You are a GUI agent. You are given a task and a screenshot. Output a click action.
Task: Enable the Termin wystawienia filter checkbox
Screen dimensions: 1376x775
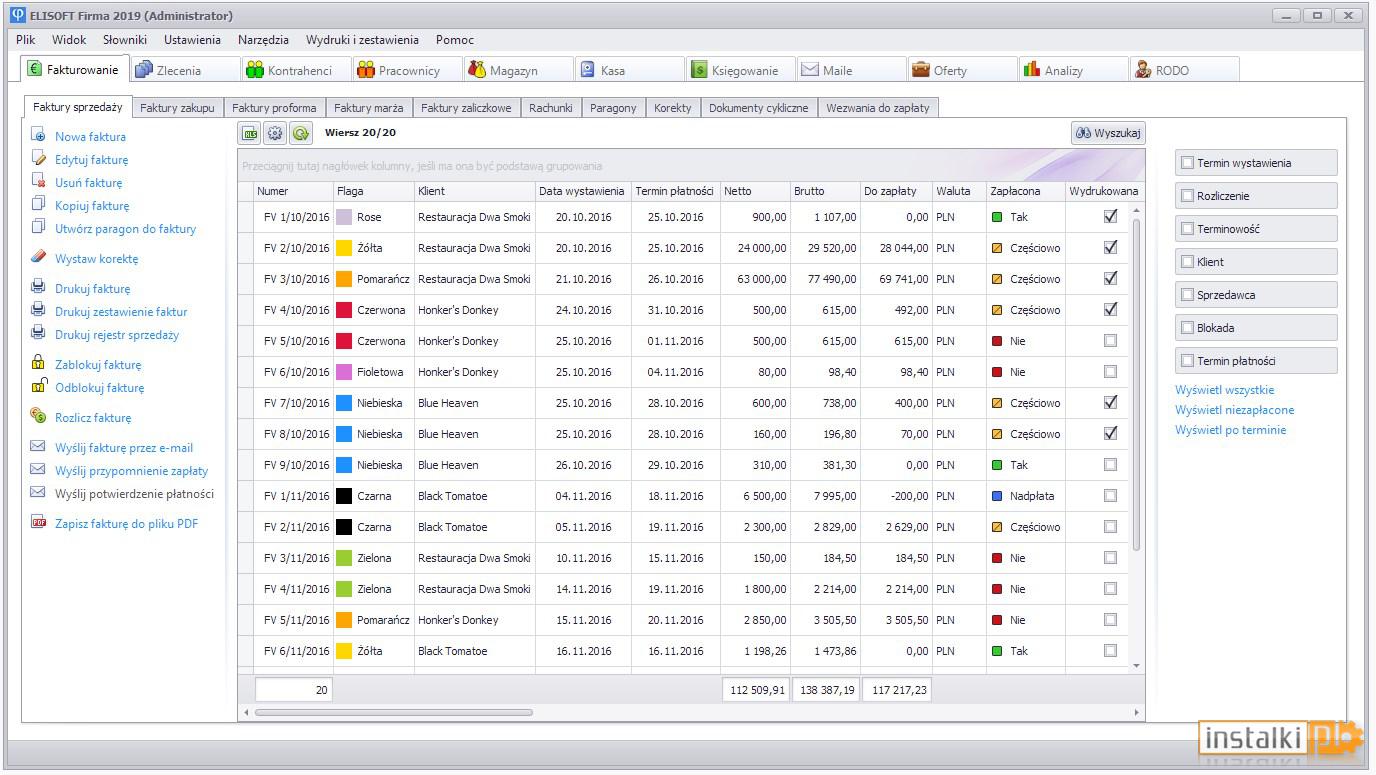click(x=1187, y=163)
